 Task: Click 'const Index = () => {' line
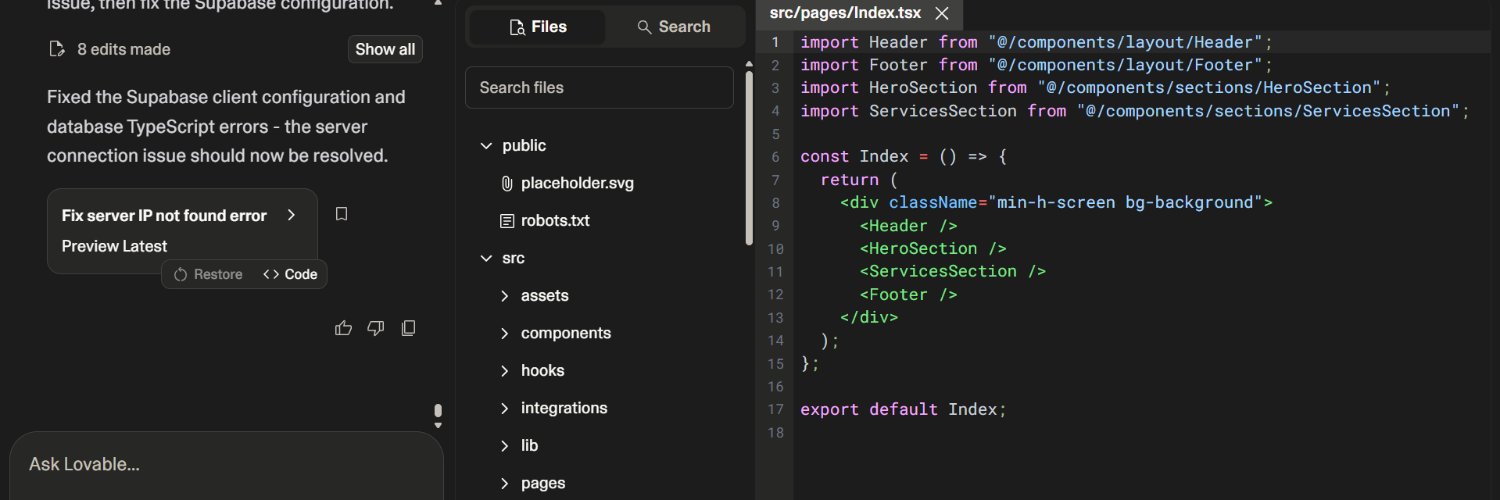pyautogui.click(x=903, y=157)
